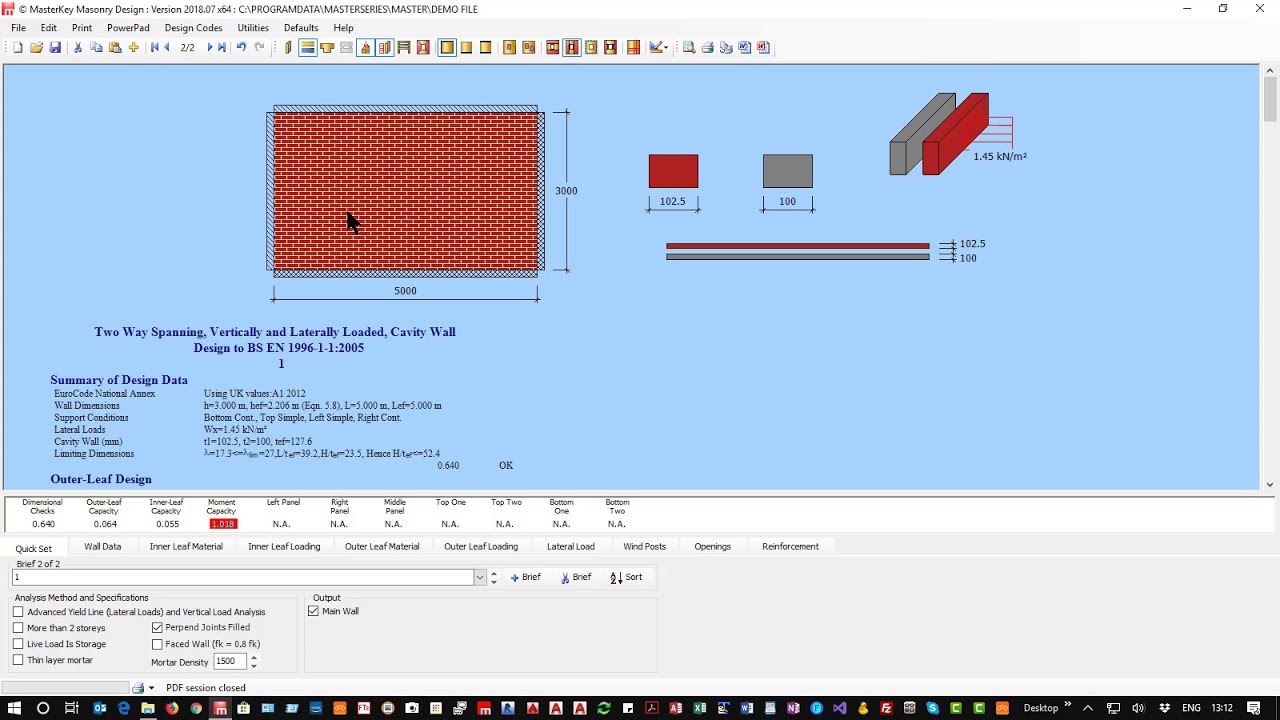Switch to the Wall Data tab
This screenshot has height=720, width=1280.
(102, 546)
